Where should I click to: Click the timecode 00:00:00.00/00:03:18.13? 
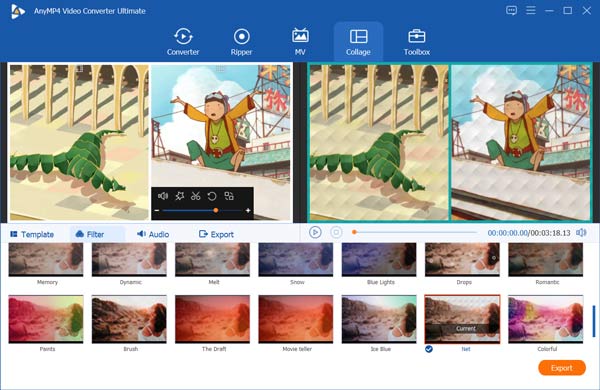[529, 233]
